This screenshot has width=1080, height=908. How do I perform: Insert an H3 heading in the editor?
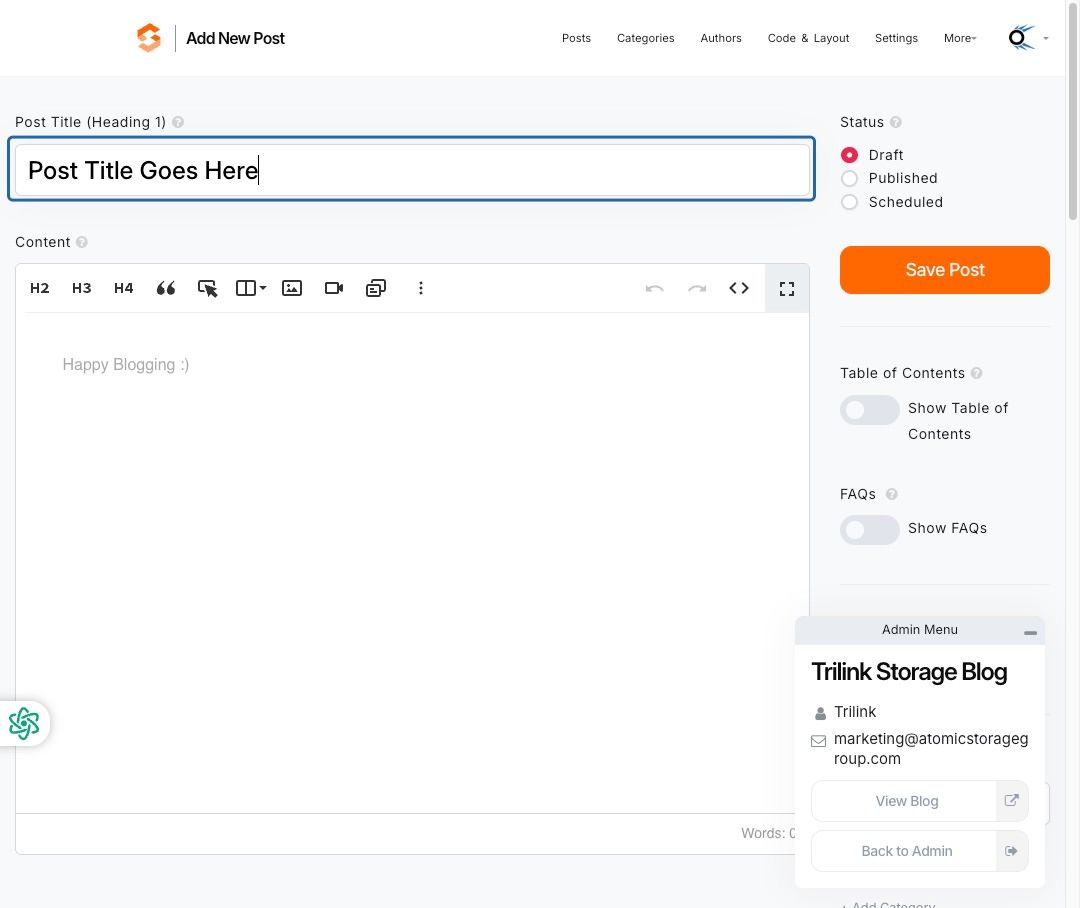pos(81,288)
